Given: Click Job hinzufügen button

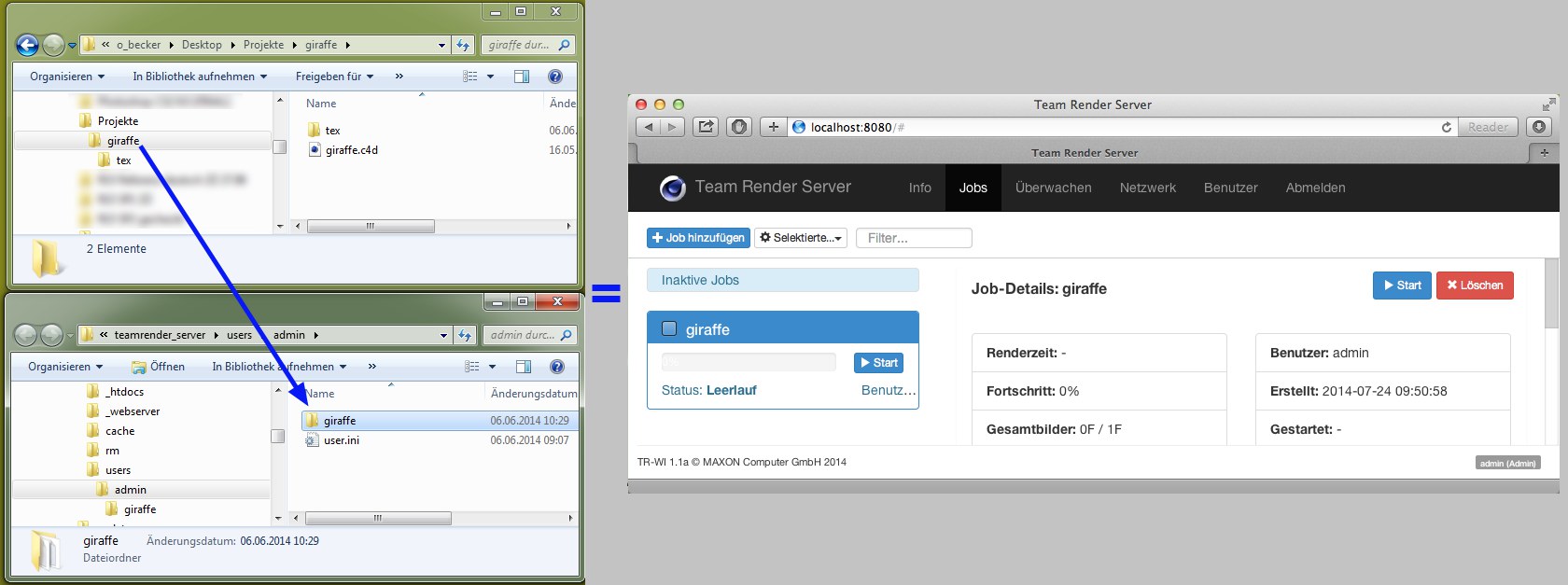Looking at the screenshot, I should coord(698,238).
